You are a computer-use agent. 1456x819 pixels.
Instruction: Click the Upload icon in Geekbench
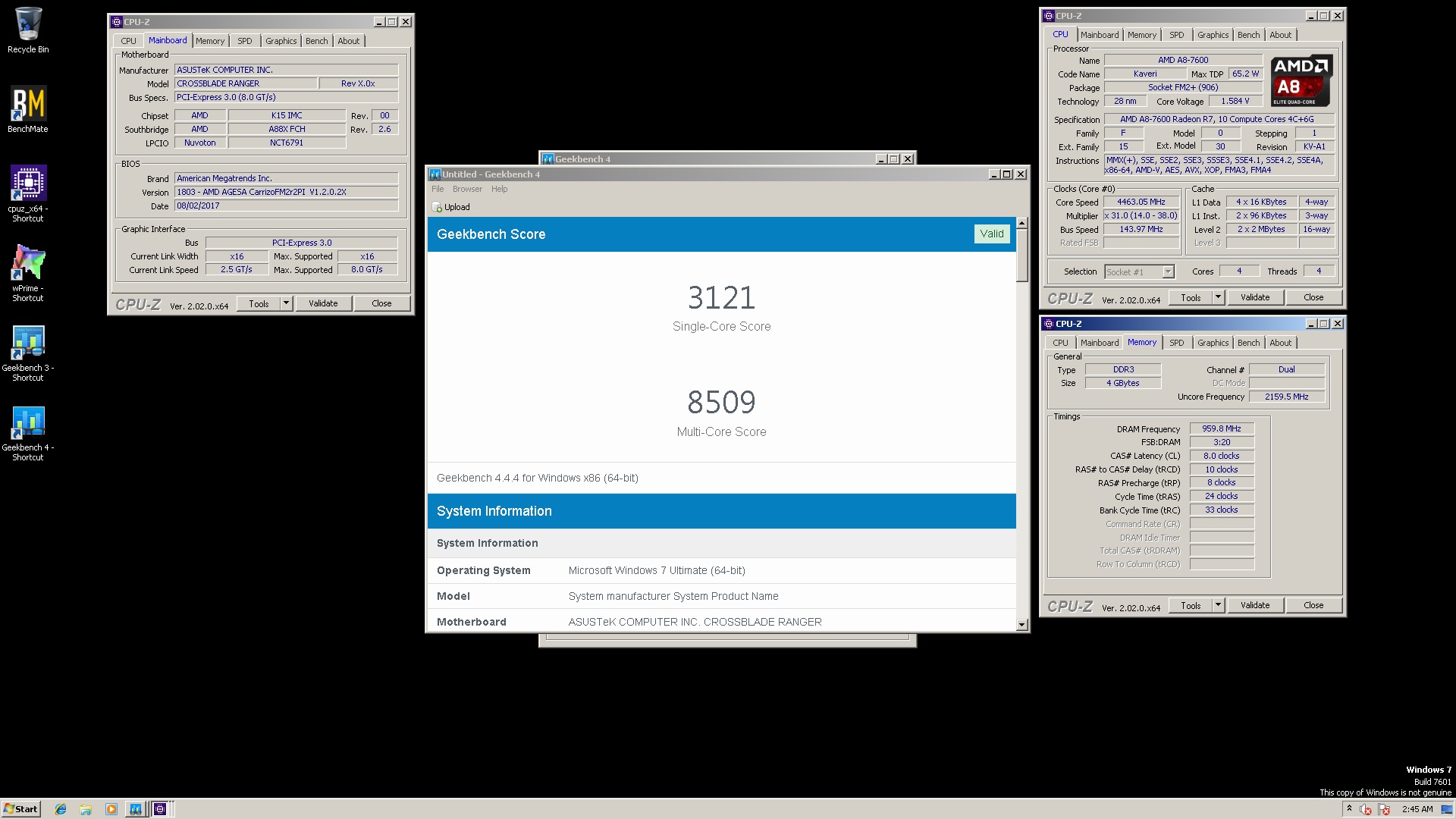pos(437,207)
